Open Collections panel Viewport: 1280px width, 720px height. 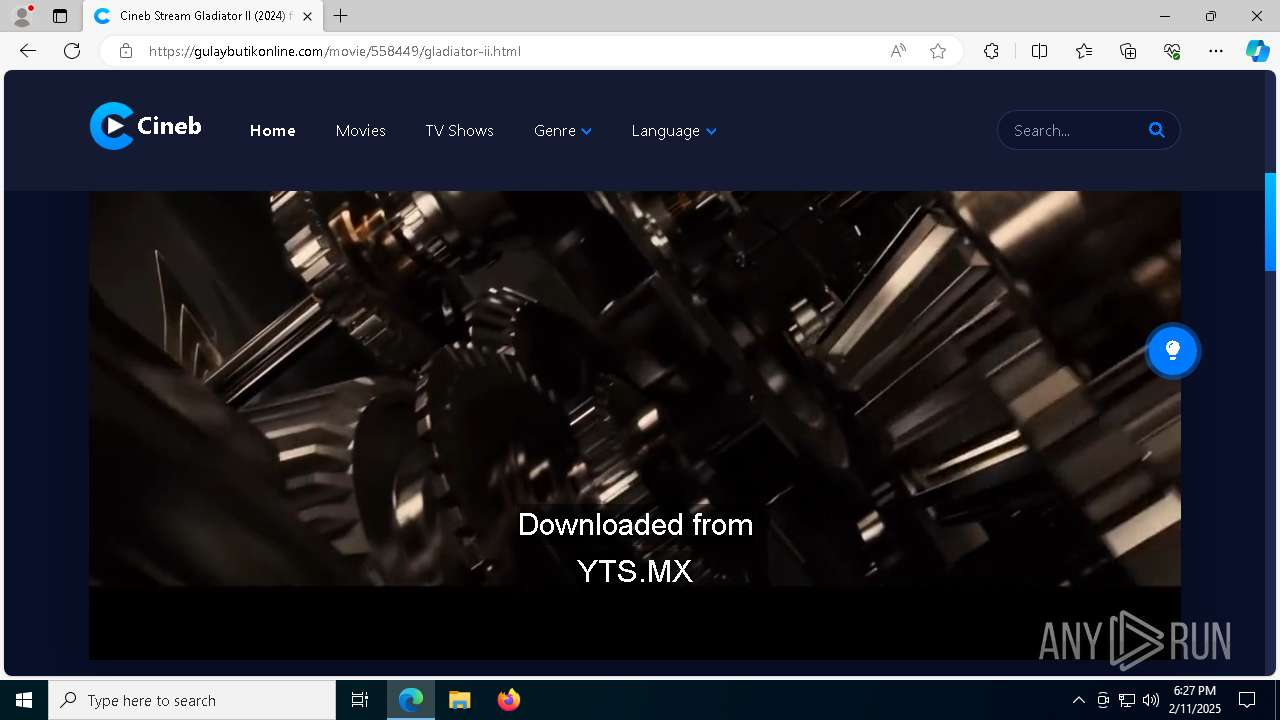tap(1128, 51)
